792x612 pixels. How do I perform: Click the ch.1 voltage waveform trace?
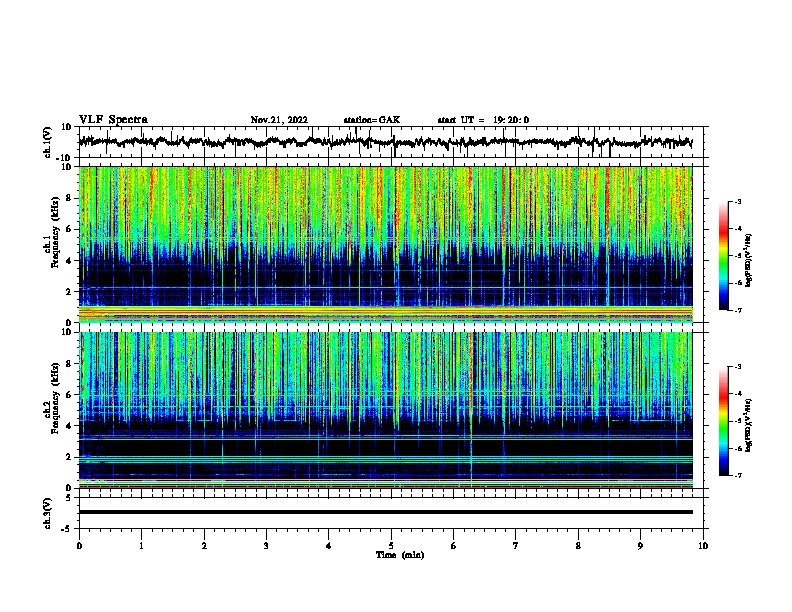pos(385,142)
